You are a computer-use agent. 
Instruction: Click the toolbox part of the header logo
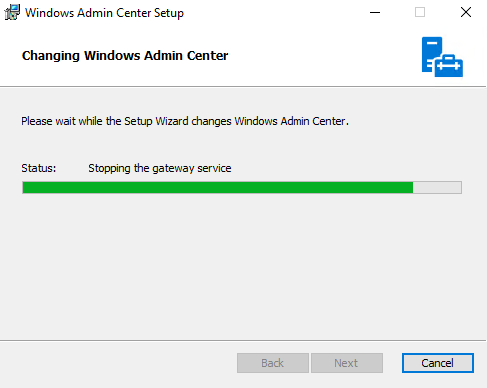[449, 66]
